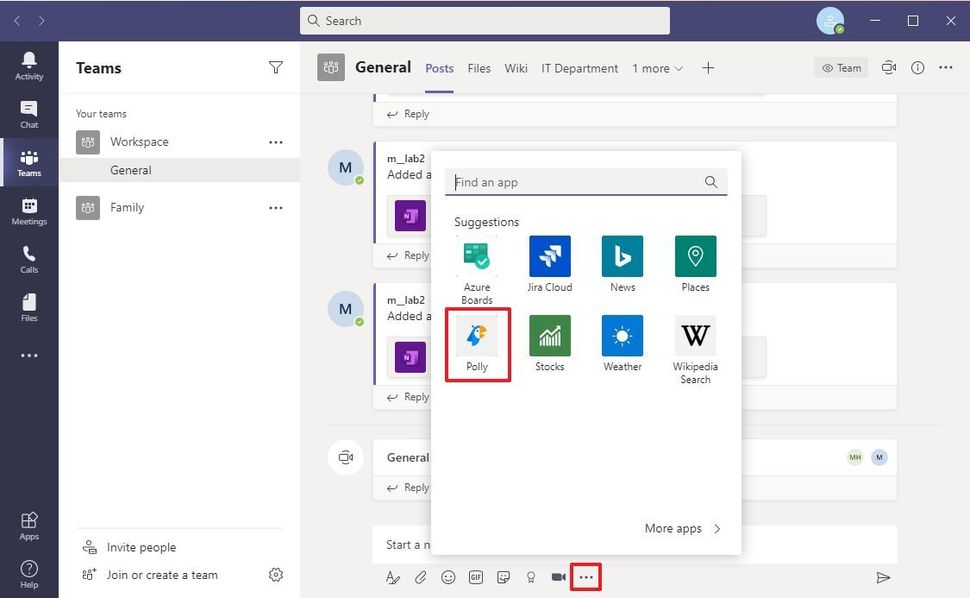
Task: Go to Activity in the left sidebar
Action: click(x=29, y=66)
